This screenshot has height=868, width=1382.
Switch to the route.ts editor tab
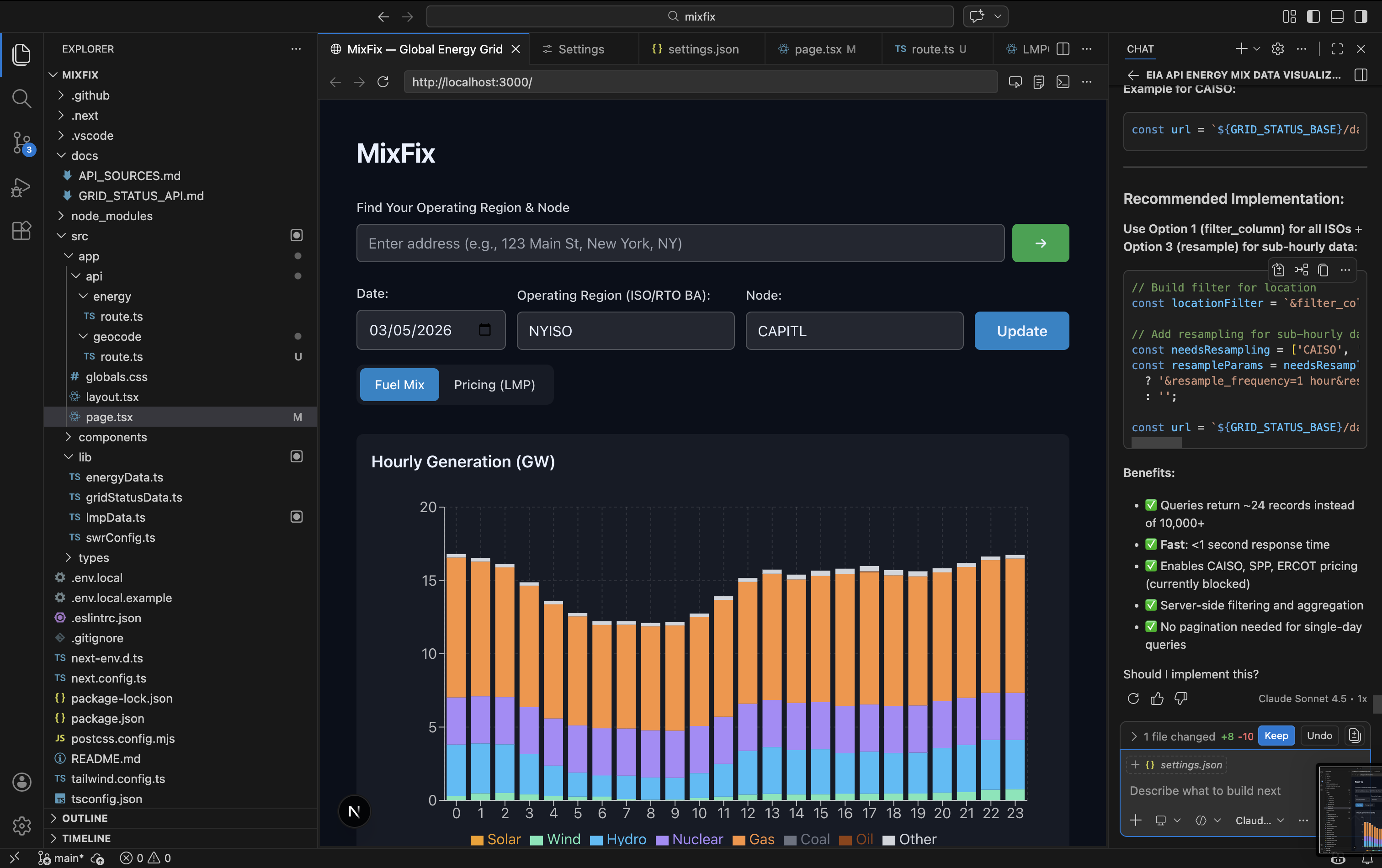tap(931, 49)
